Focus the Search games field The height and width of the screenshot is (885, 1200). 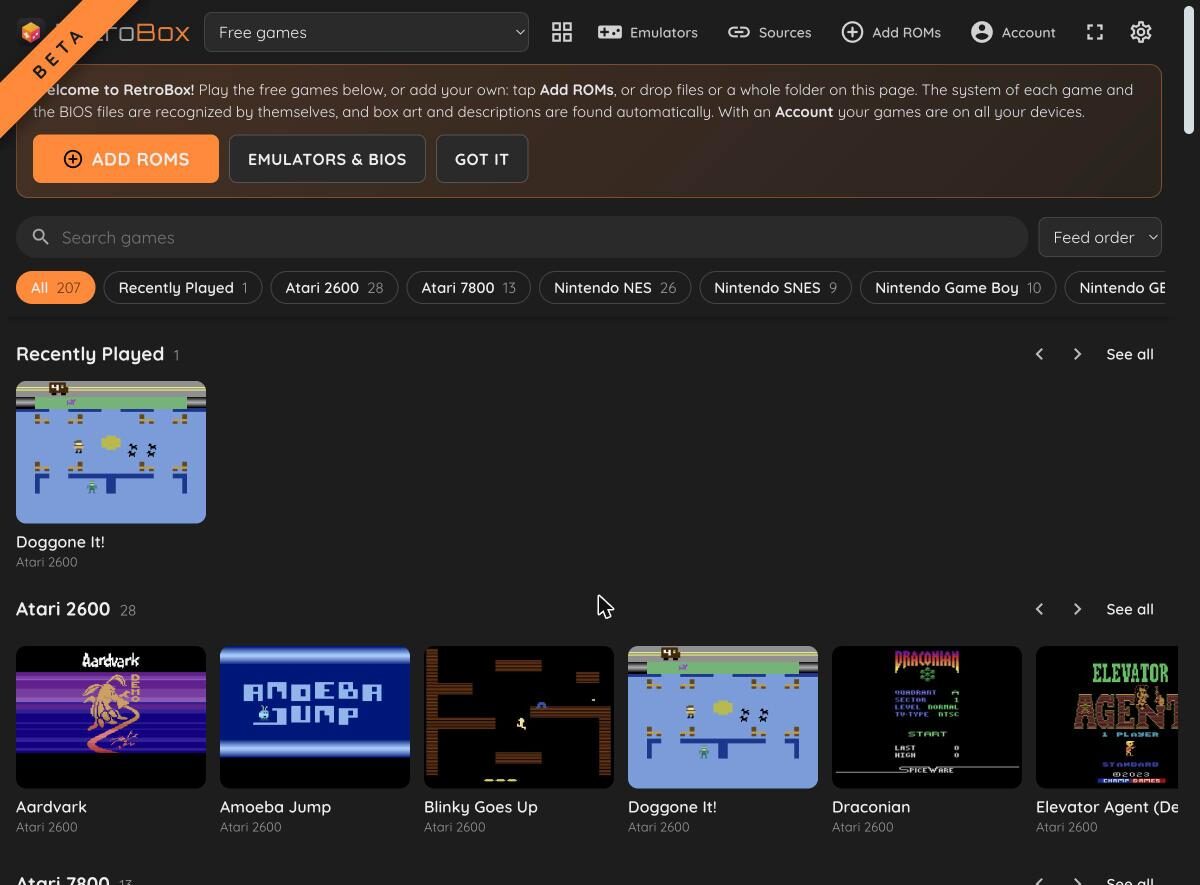(522, 237)
